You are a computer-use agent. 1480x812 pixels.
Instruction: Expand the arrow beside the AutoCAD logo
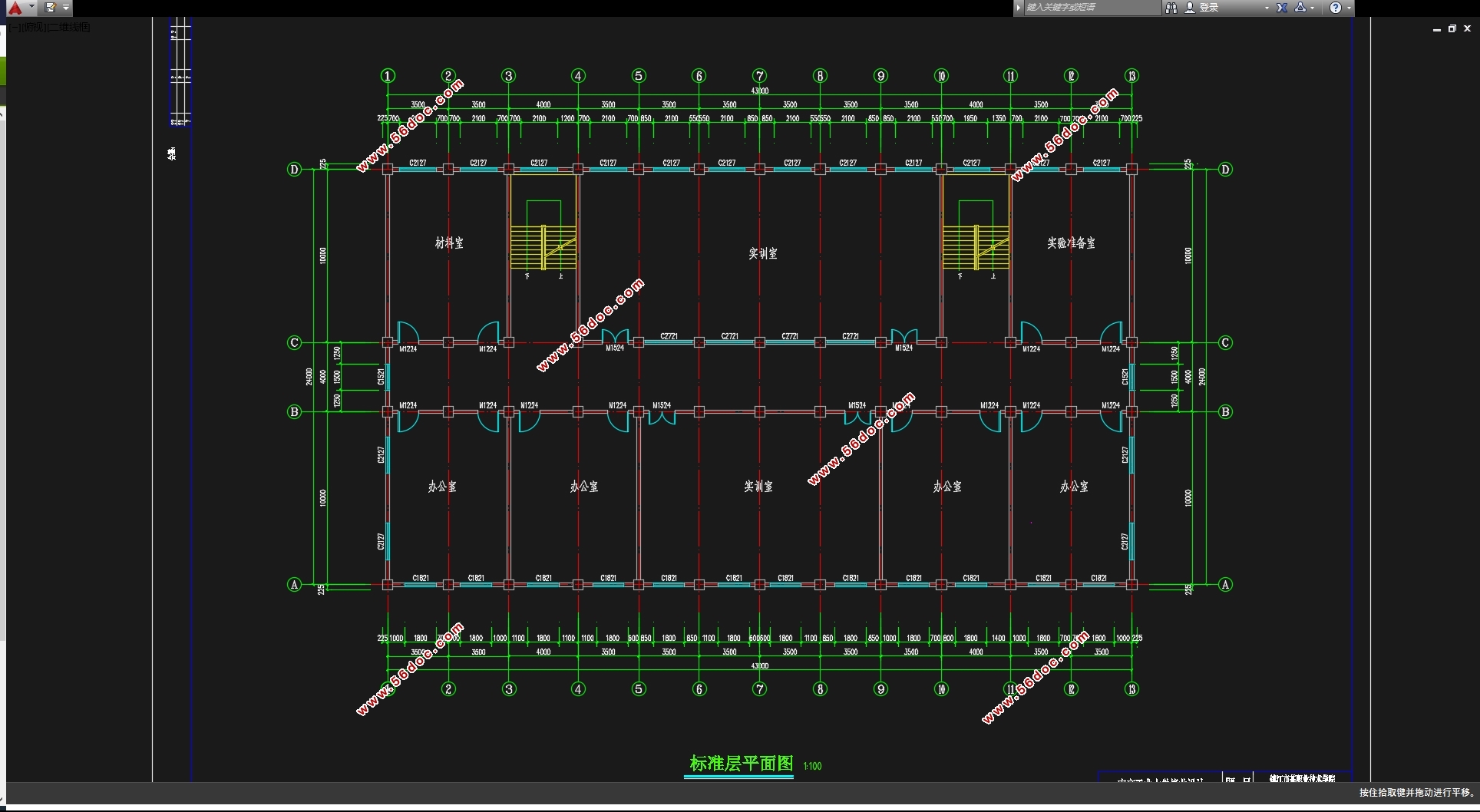click(x=31, y=7)
